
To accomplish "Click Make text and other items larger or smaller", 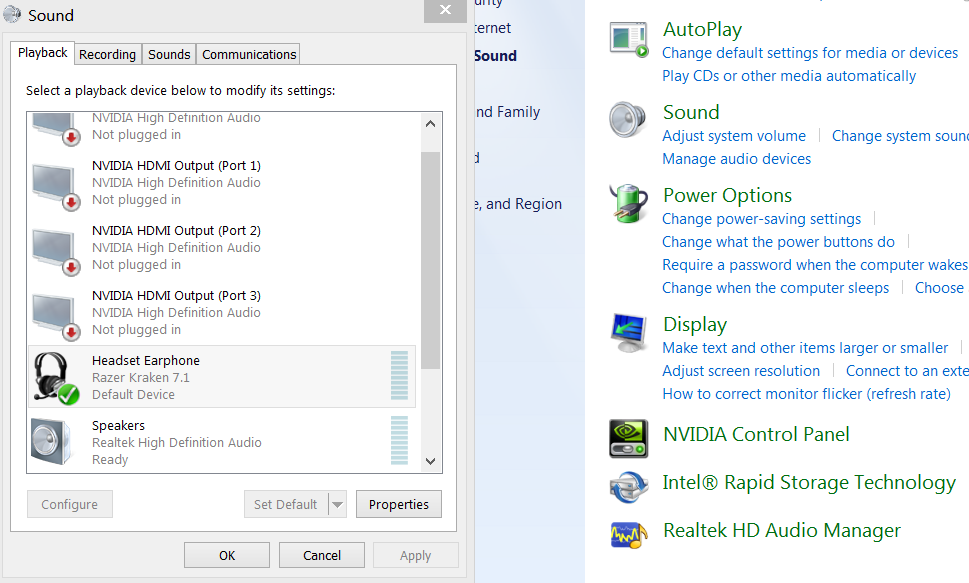I will point(805,348).
